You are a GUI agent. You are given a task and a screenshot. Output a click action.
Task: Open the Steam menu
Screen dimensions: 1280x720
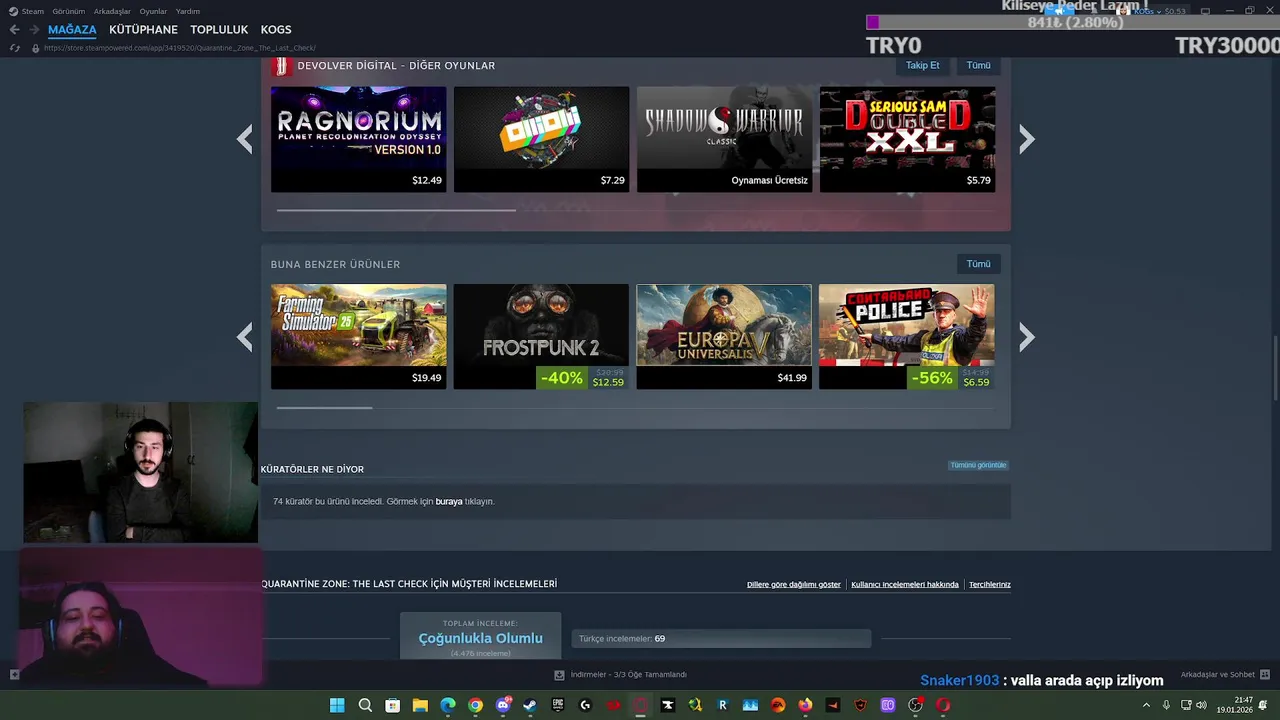(x=27, y=11)
